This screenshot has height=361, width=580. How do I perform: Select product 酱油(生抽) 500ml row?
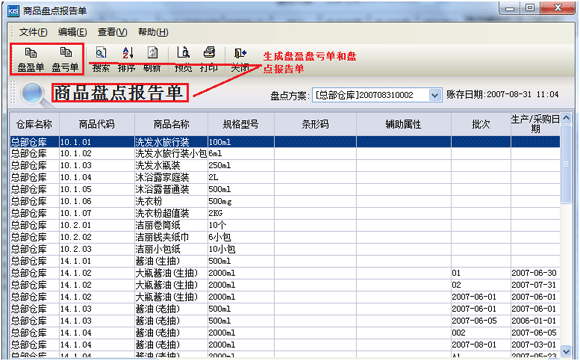[x=285, y=261]
